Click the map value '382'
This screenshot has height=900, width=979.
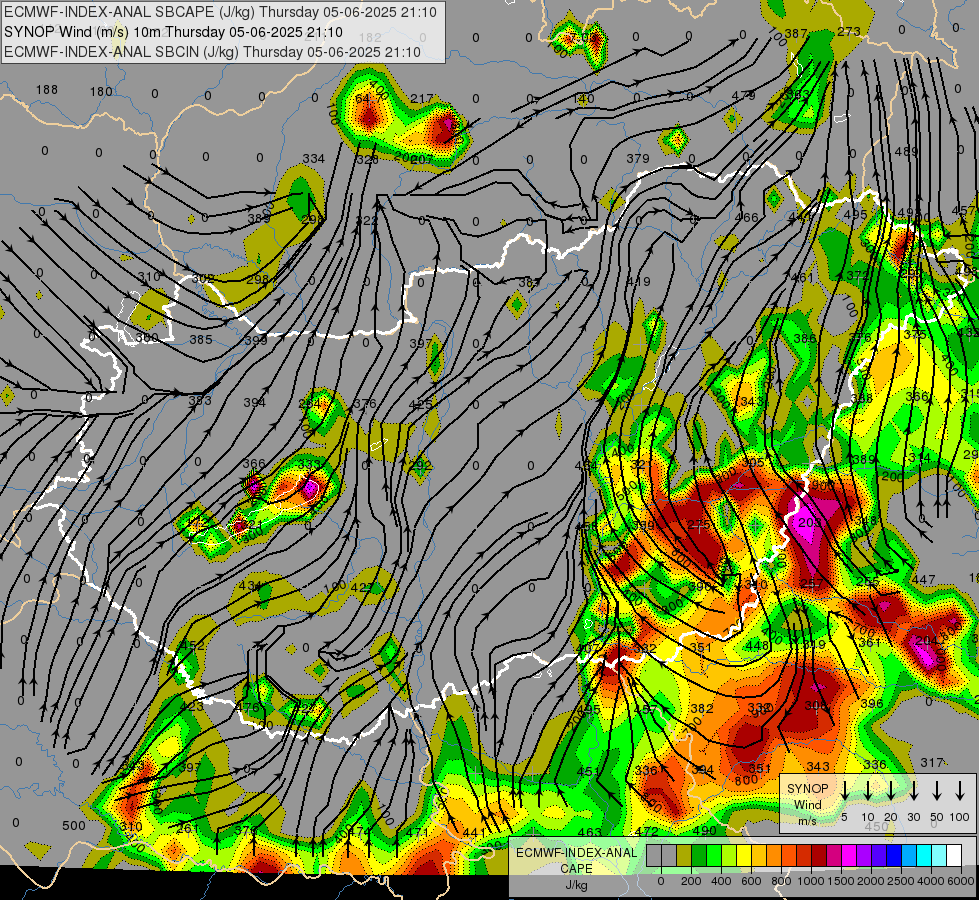(x=702, y=708)
